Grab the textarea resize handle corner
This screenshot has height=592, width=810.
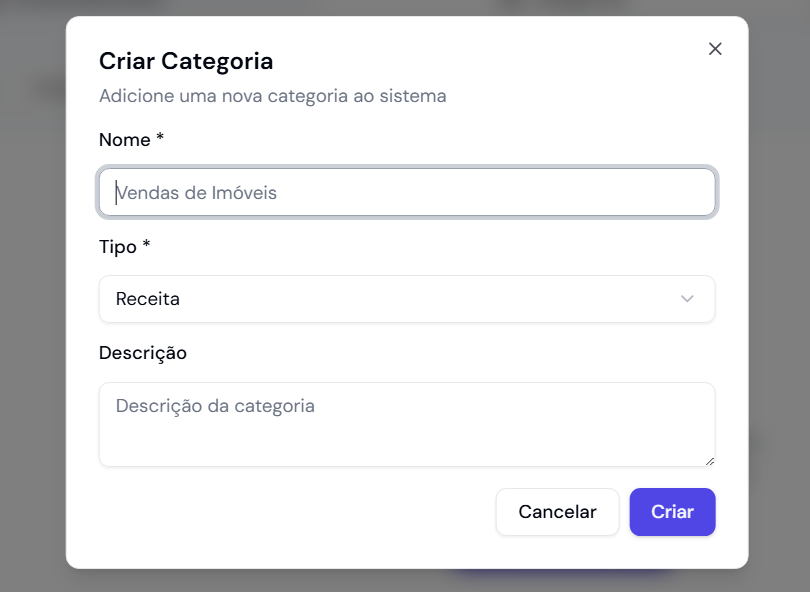(710, 461)
